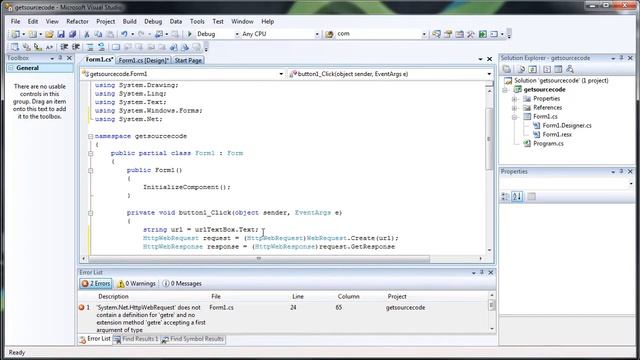Toggle auto-hide pin on the Solution Explorer panel
640x360 pixels.
pyautogui.click(x=621, y=58)
